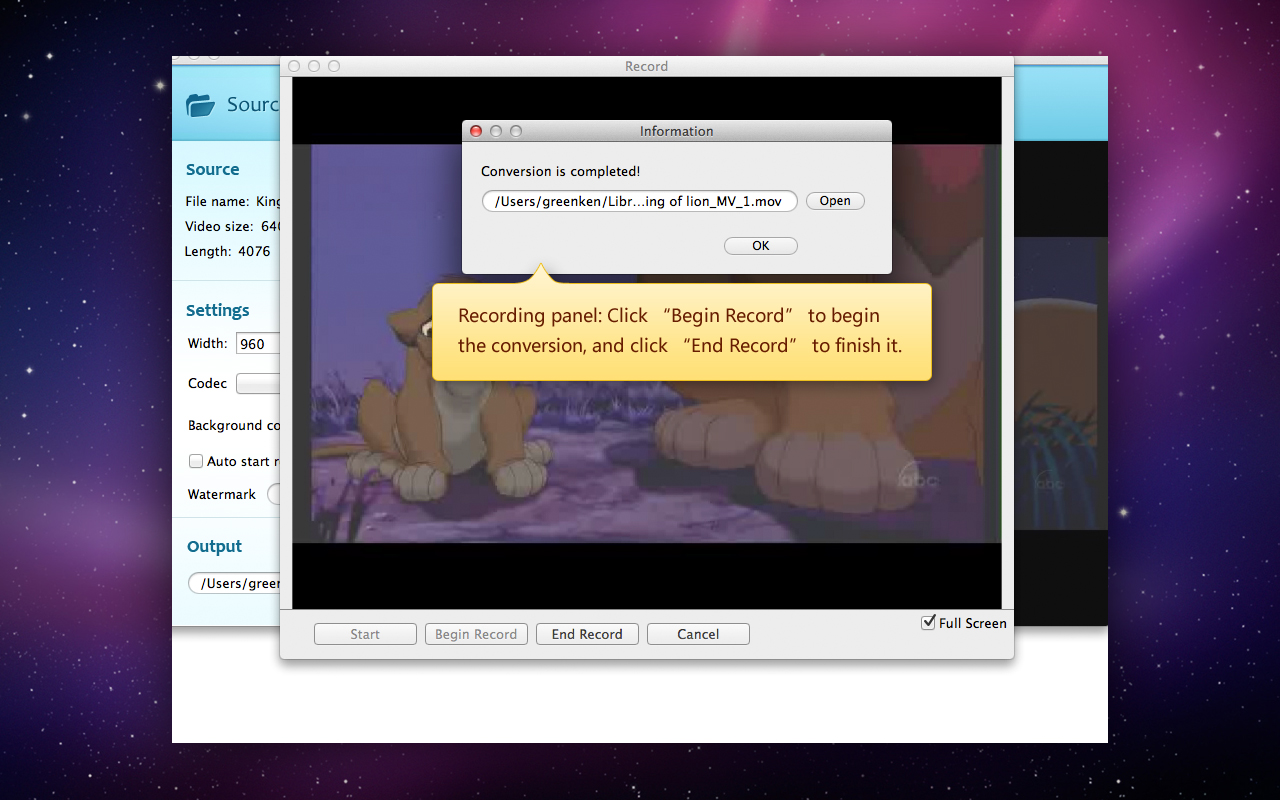1280x800 pixels.
Task: Click the converted file path field
Action: click(x=639, y=201)
